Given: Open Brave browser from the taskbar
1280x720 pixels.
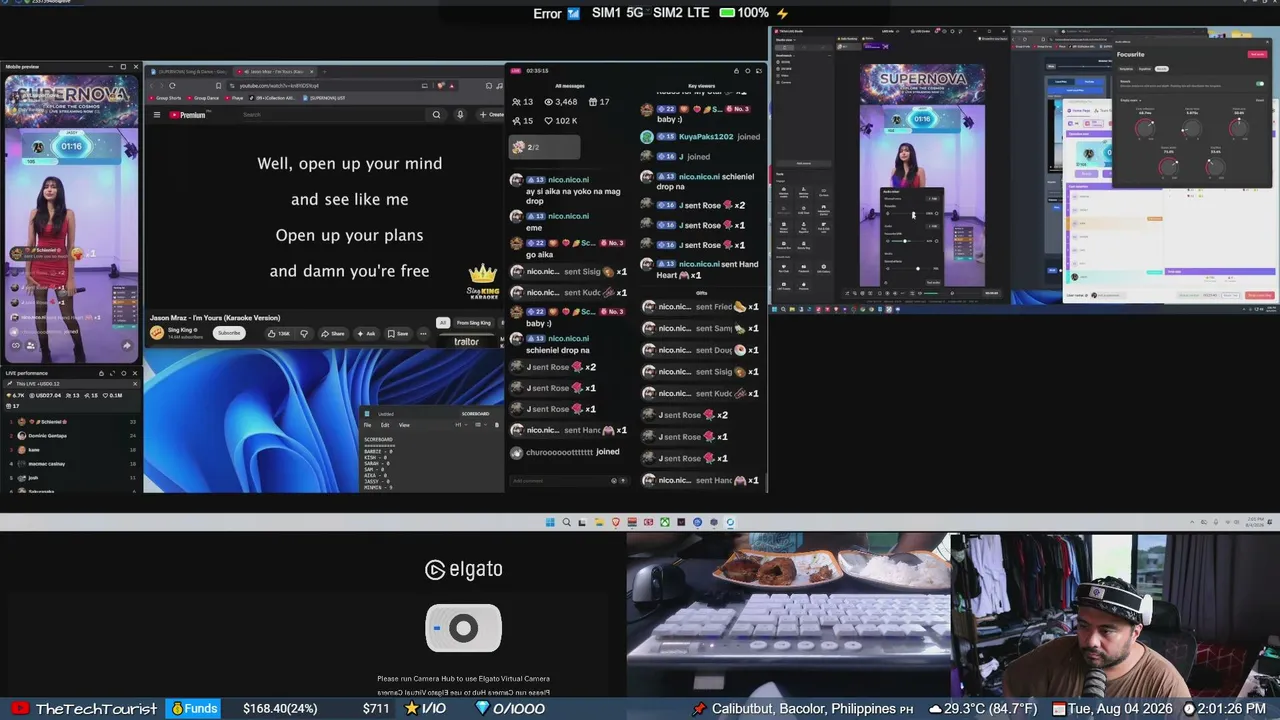Looking at the screenshot, I should coord(615,522).
